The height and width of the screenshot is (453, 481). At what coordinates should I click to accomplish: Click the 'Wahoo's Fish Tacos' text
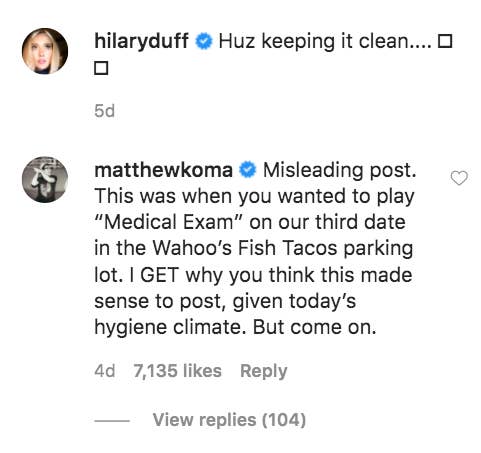pyautogui.click(x=245, y=248)
